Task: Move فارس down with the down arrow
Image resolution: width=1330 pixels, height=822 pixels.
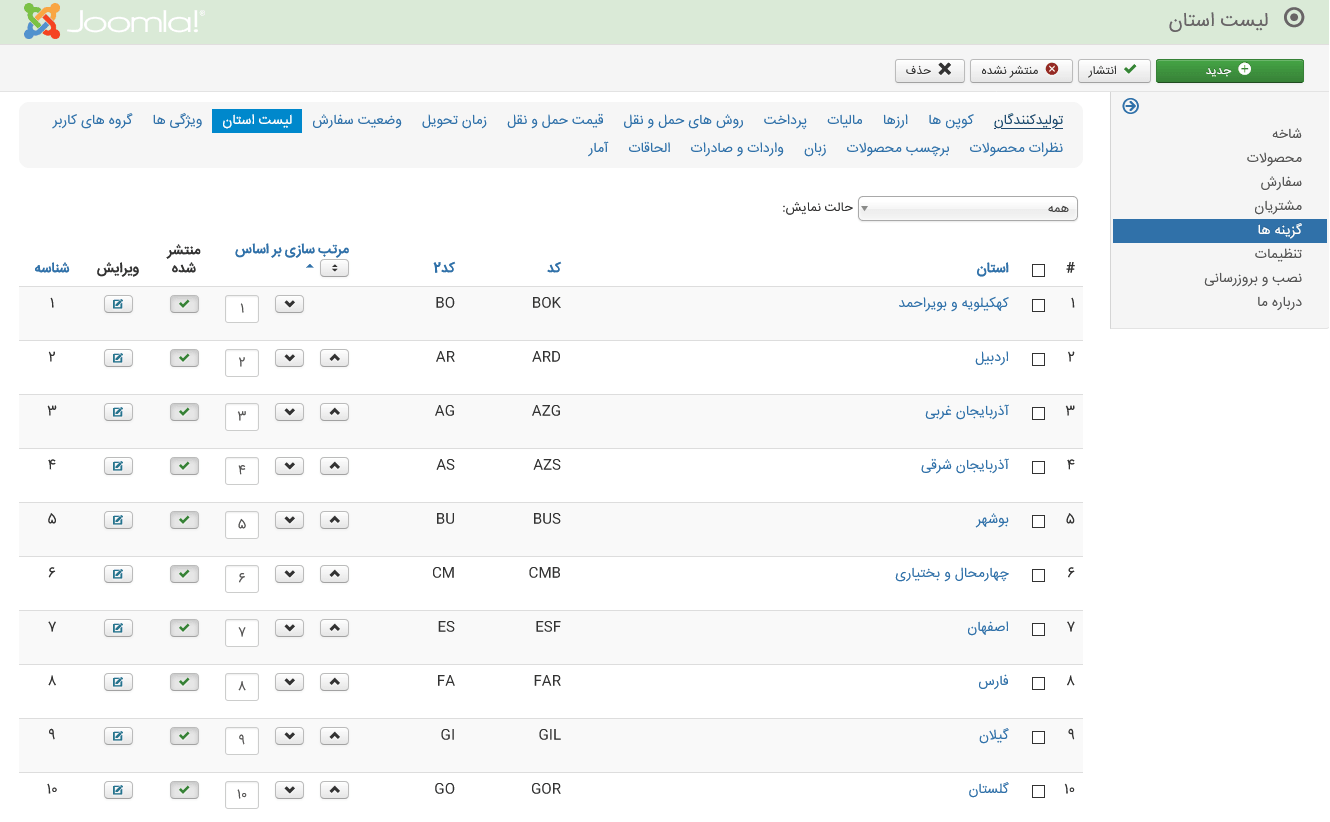Action: tap(289, 682)
